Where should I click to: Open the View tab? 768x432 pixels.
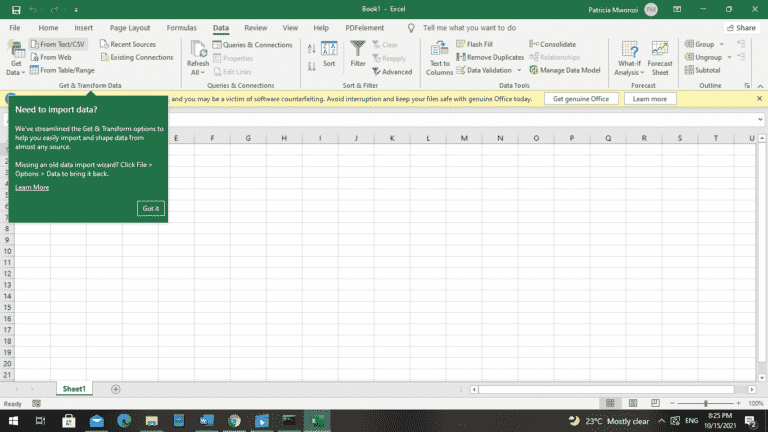[x=290, y=28]
